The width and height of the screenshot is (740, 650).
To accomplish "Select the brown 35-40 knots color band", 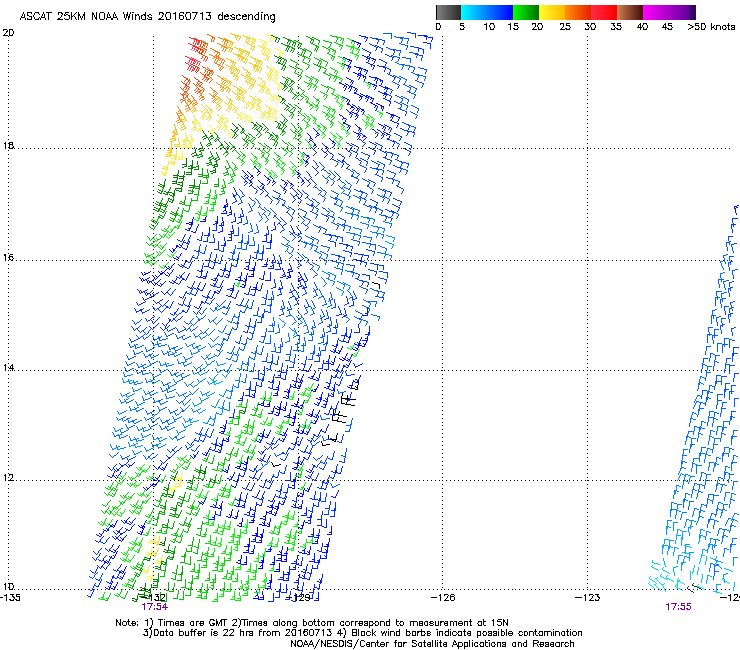I will (x=630, y=12).
